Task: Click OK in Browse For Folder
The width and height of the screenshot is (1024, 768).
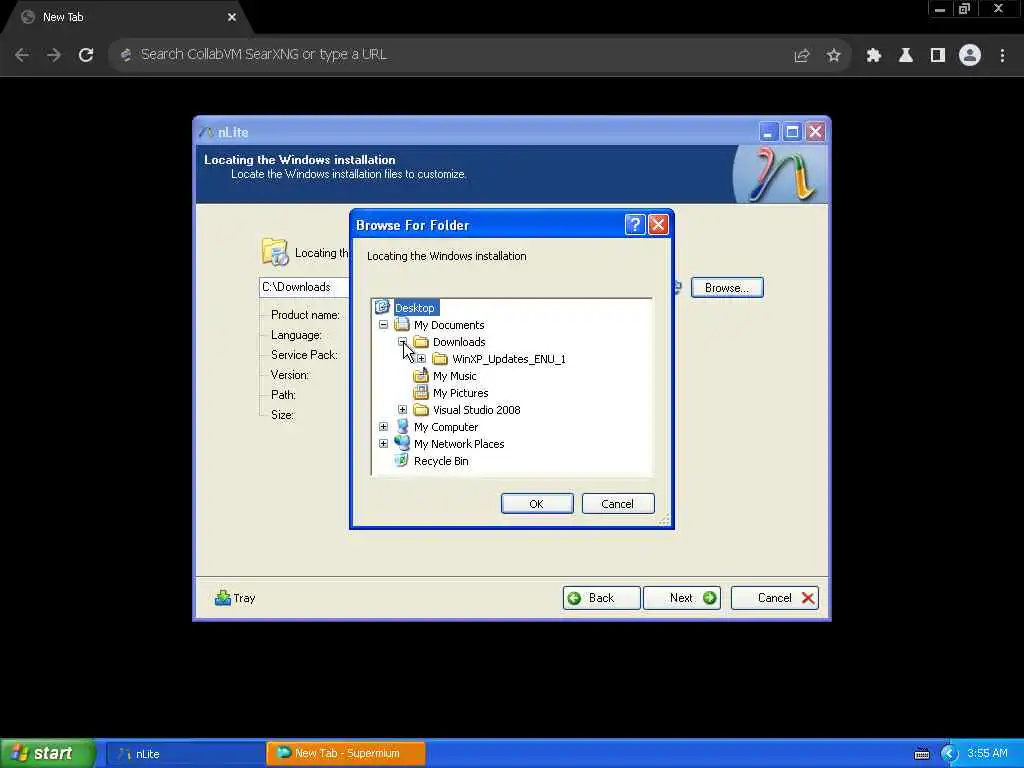Action: click(537, 504)
